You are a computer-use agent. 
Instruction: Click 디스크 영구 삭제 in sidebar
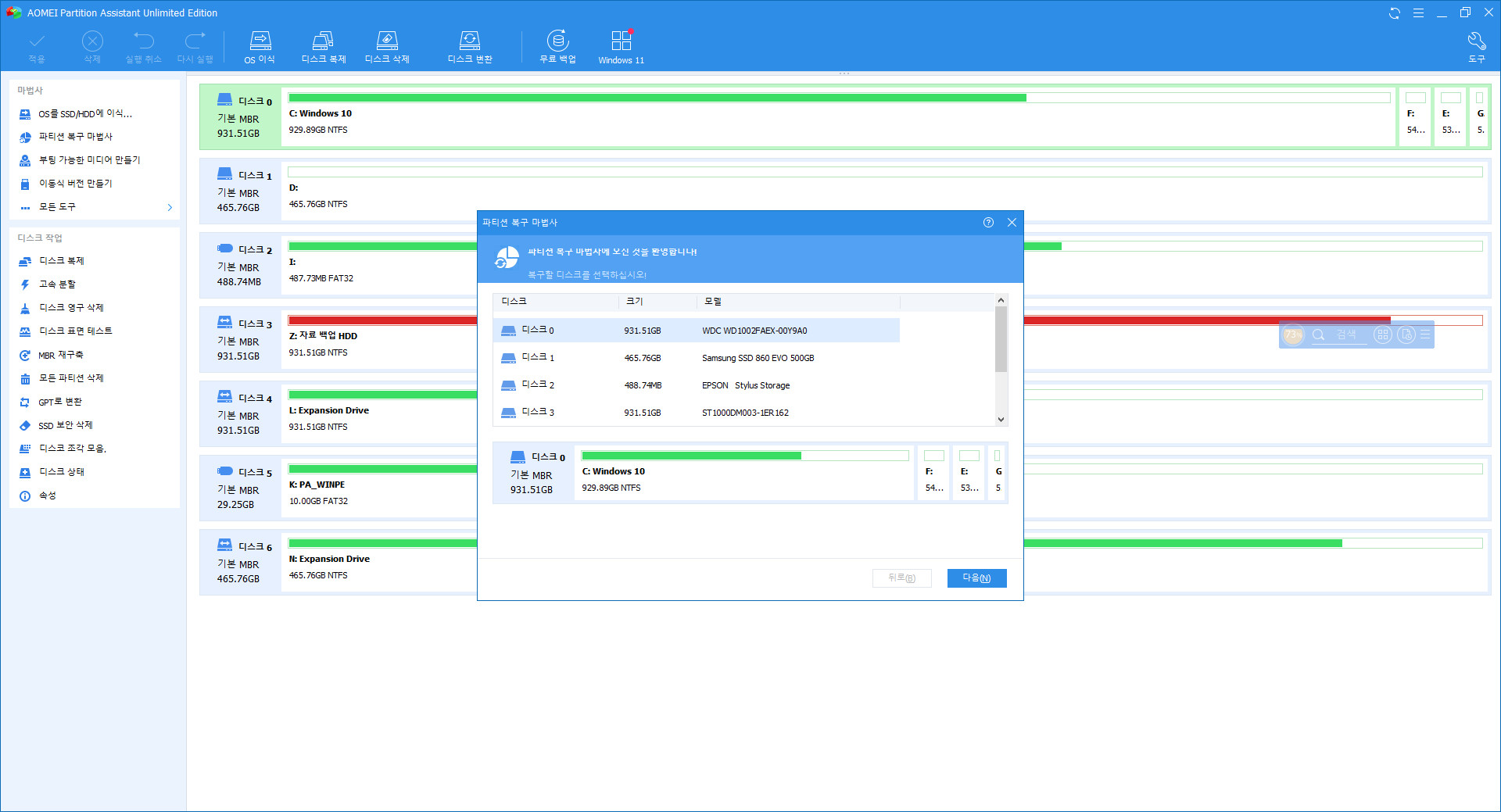(71, 308)
